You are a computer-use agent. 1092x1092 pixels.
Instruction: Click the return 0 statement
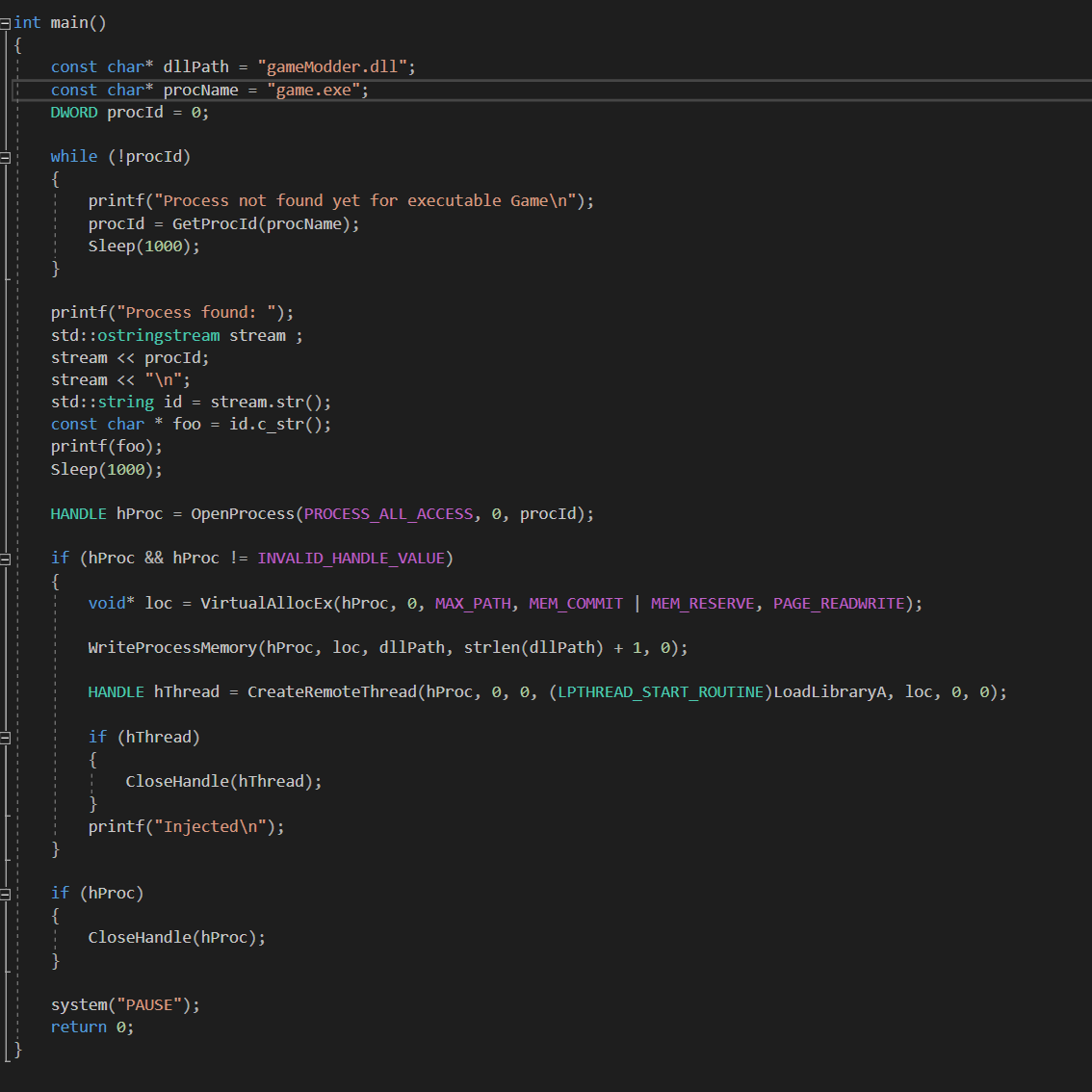(91, 1027)
